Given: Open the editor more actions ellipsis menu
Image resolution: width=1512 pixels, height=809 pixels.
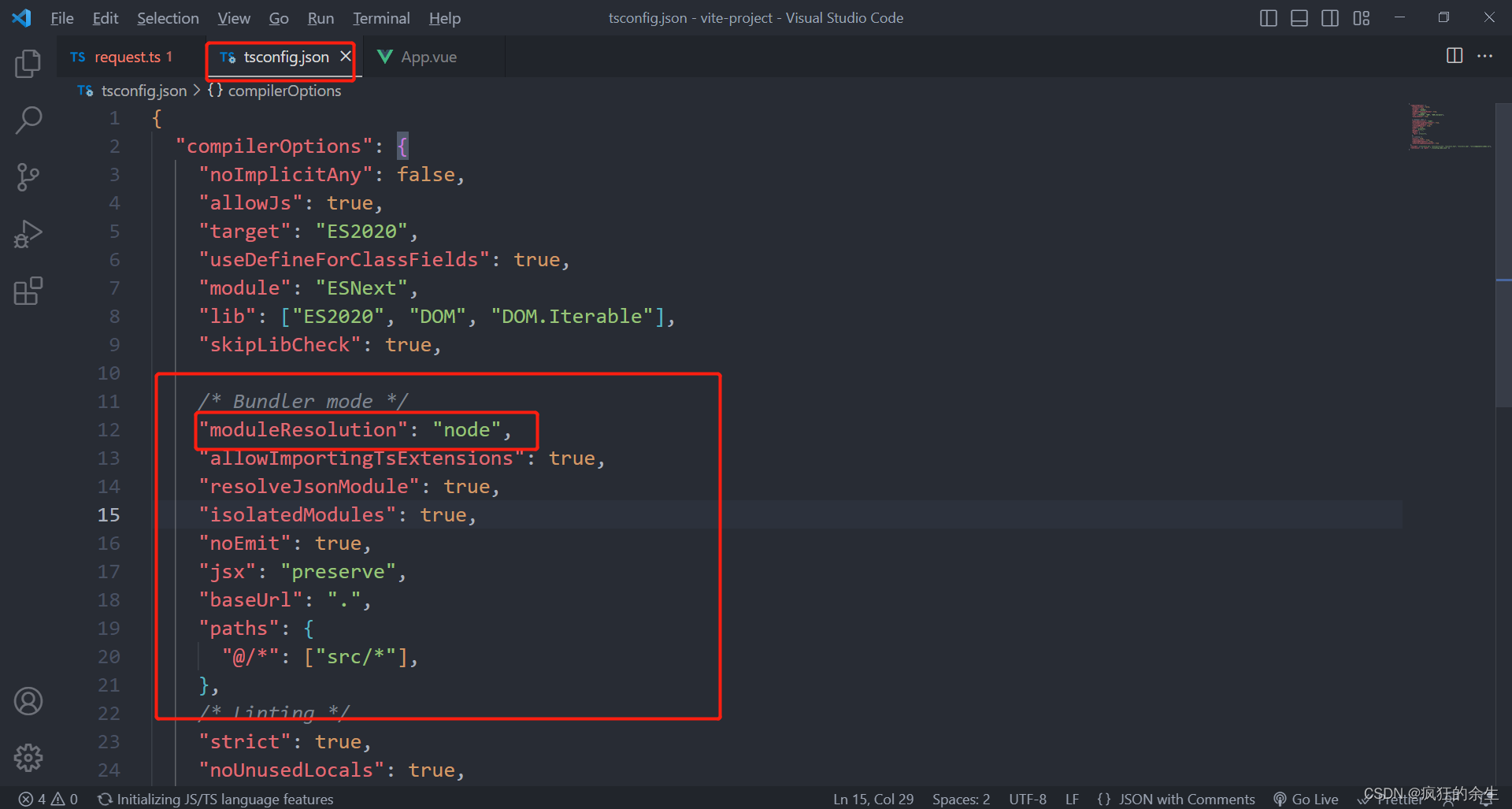Looking at the screenshot, I should pos(1486,56).
